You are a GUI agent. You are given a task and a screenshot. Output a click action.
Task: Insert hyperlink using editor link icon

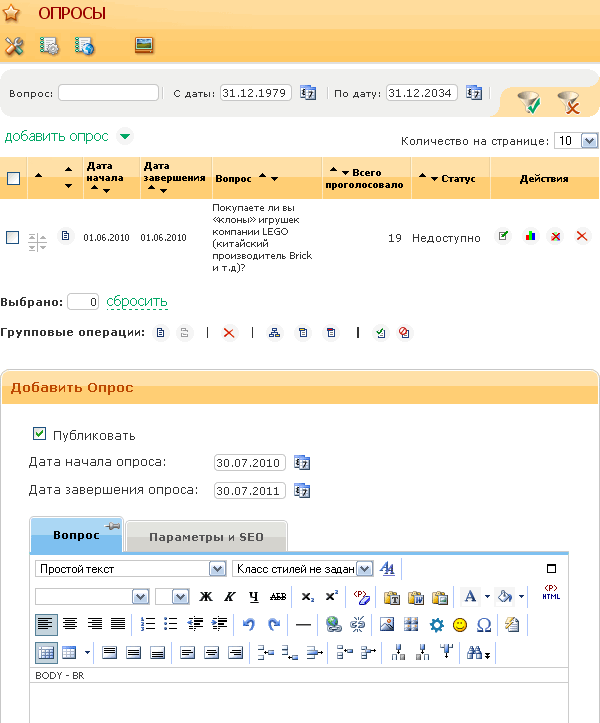point(334,625)
